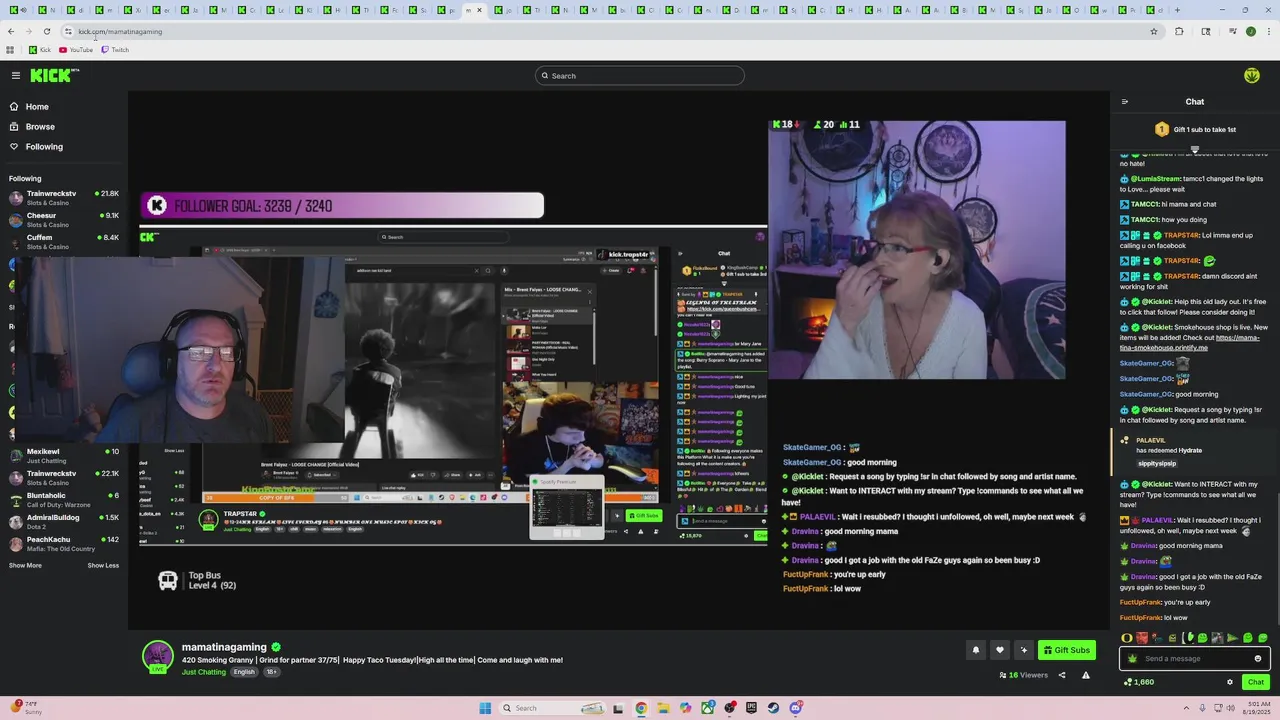
Task: Click the browser back arrow
Action: pos(11,31)
